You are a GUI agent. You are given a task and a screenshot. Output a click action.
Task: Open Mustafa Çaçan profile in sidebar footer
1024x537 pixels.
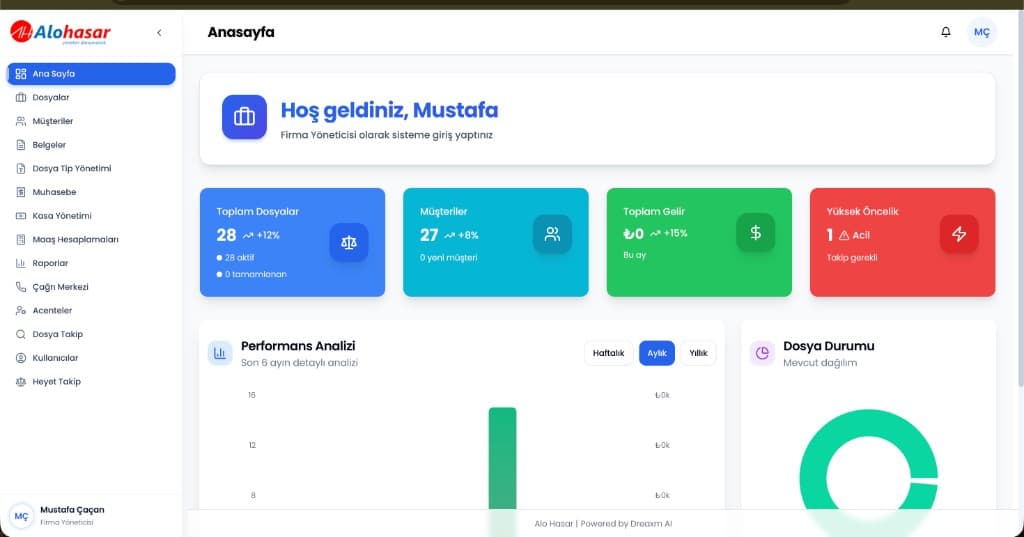91,515
